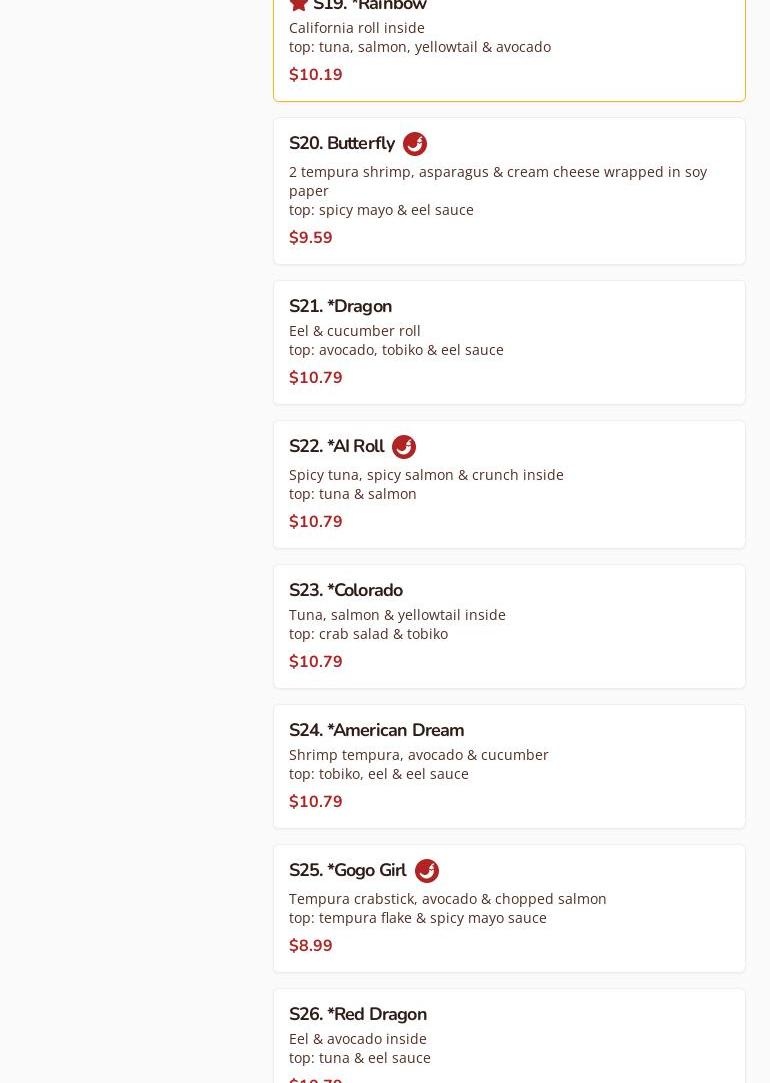Click the Dragon roll description 'Eel & cucumber roll'
This screenshot has width=770, height=1083.
click(355, 331)
